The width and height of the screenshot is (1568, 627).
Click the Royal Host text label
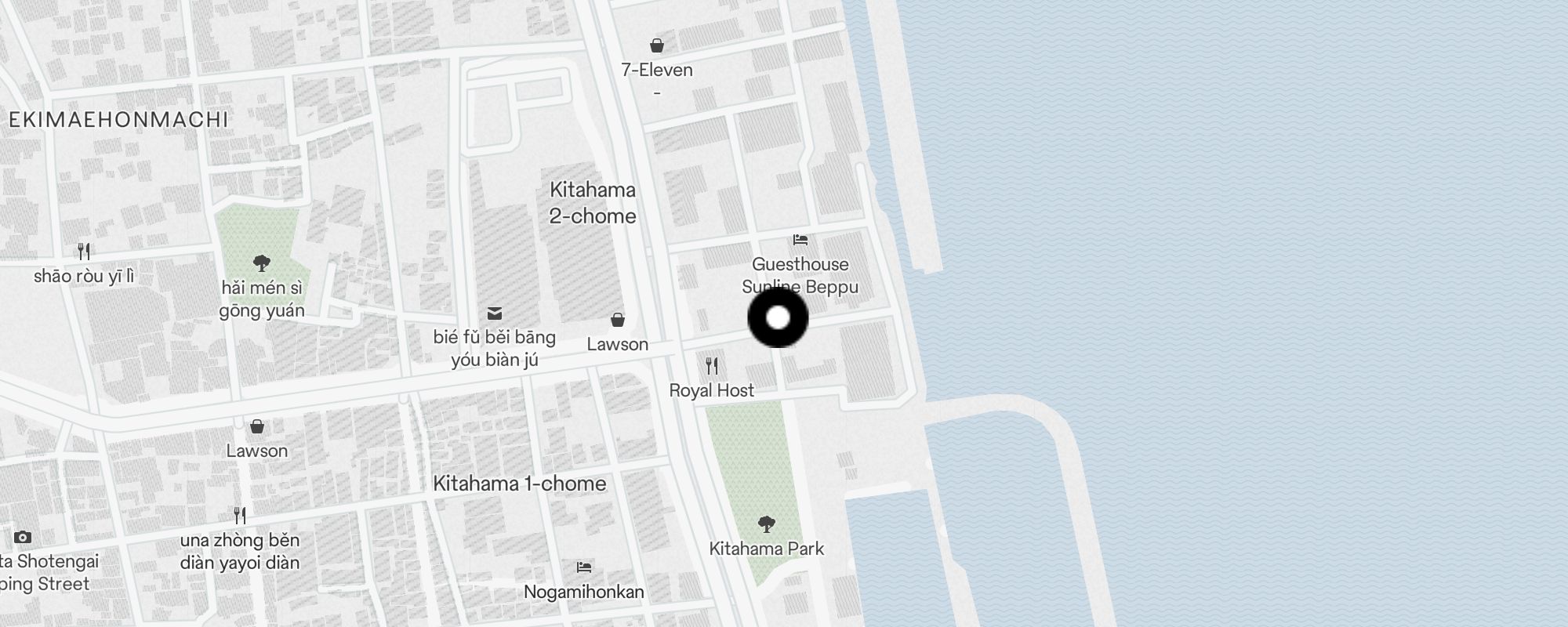point(712,390)
